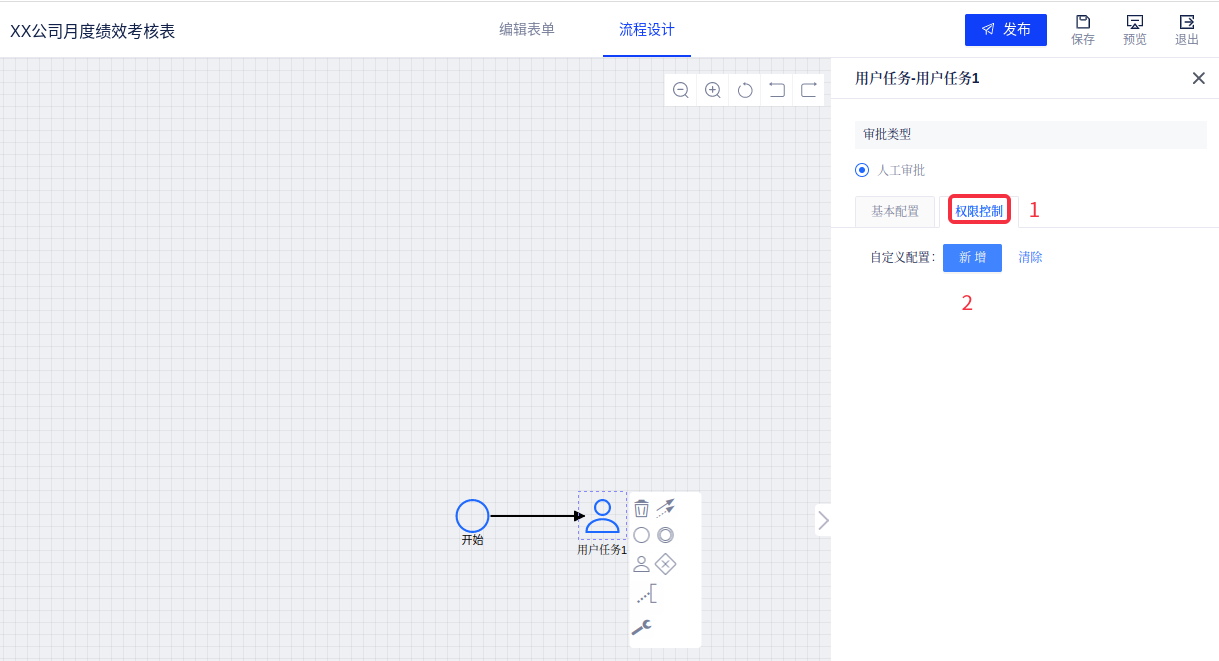Open the 基本配置 tab
The width and height of the screenshot is (1219, 661).
point(895,211)
